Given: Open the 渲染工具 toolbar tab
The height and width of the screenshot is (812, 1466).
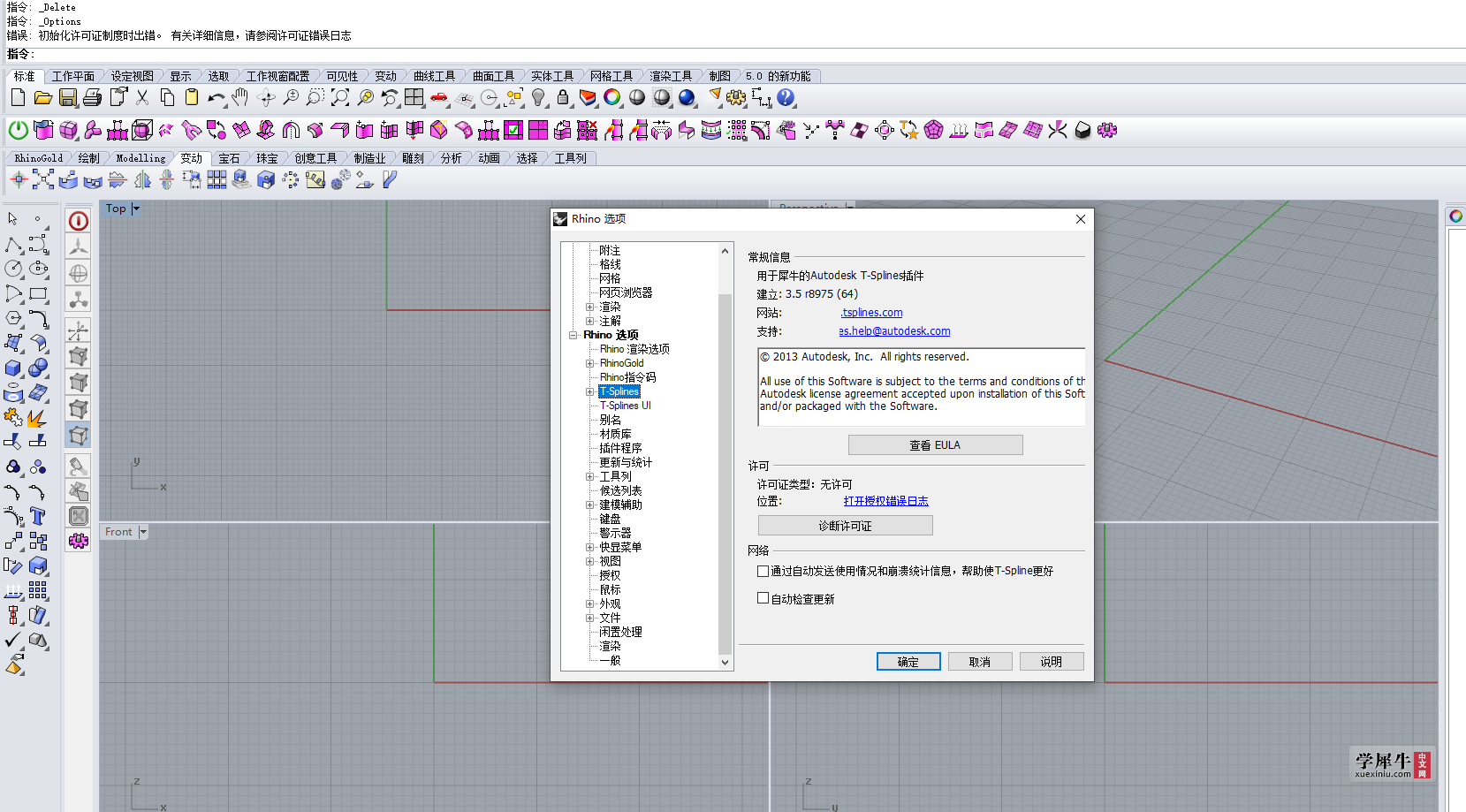Looking at the screenshot, I should pos(671,76).
